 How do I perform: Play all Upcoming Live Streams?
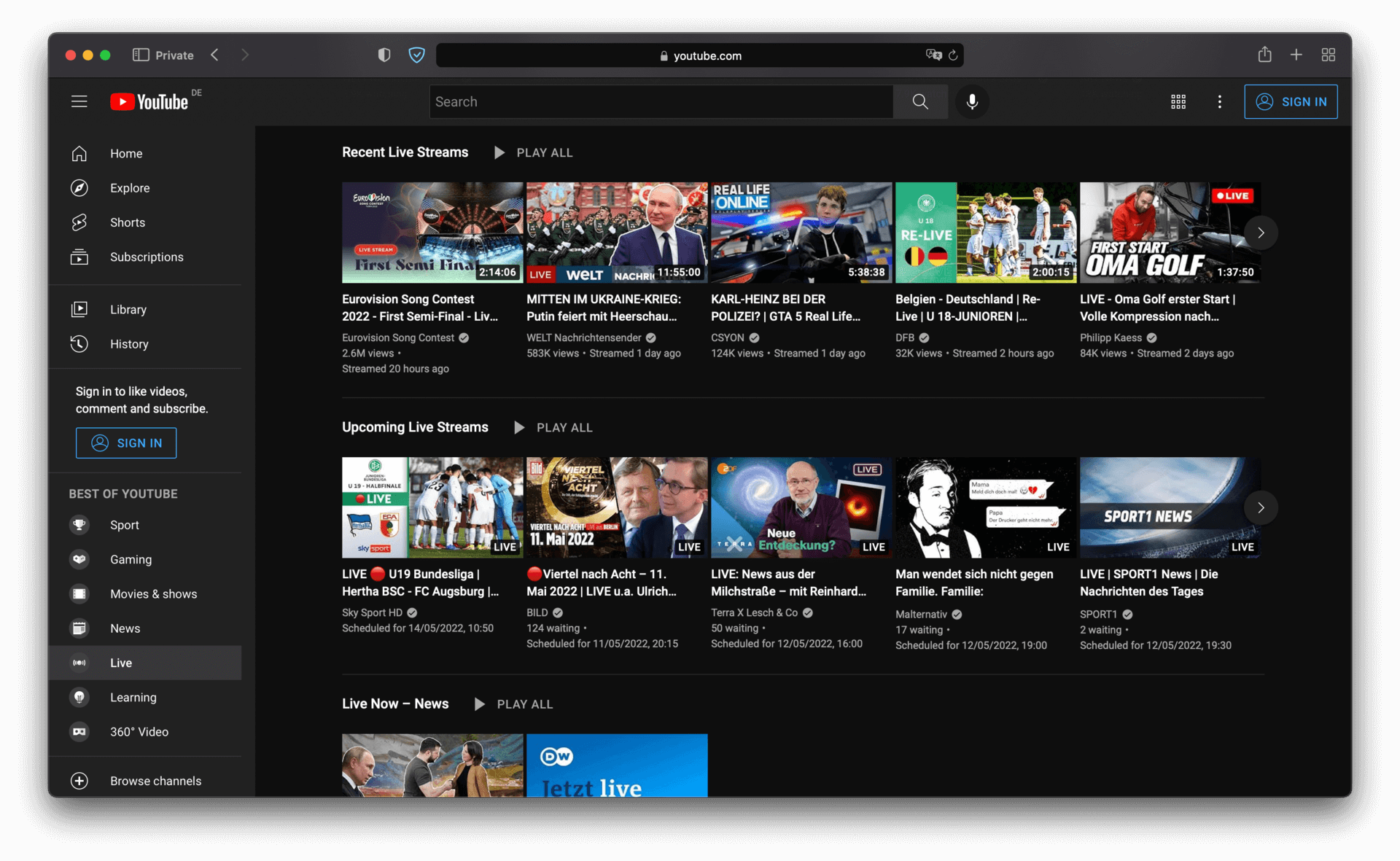553,427
